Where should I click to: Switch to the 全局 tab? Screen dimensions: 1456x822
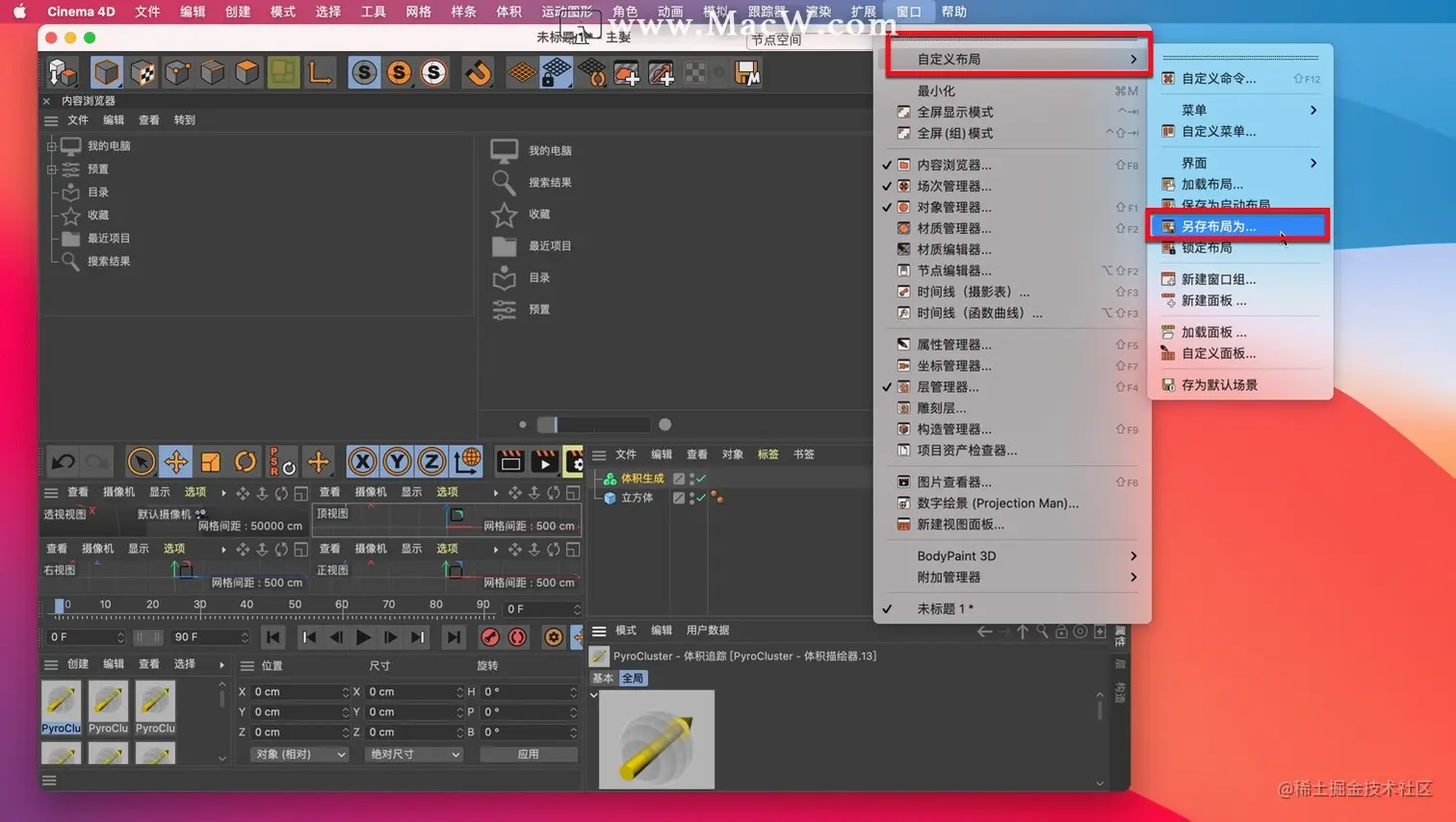[633, 679]
